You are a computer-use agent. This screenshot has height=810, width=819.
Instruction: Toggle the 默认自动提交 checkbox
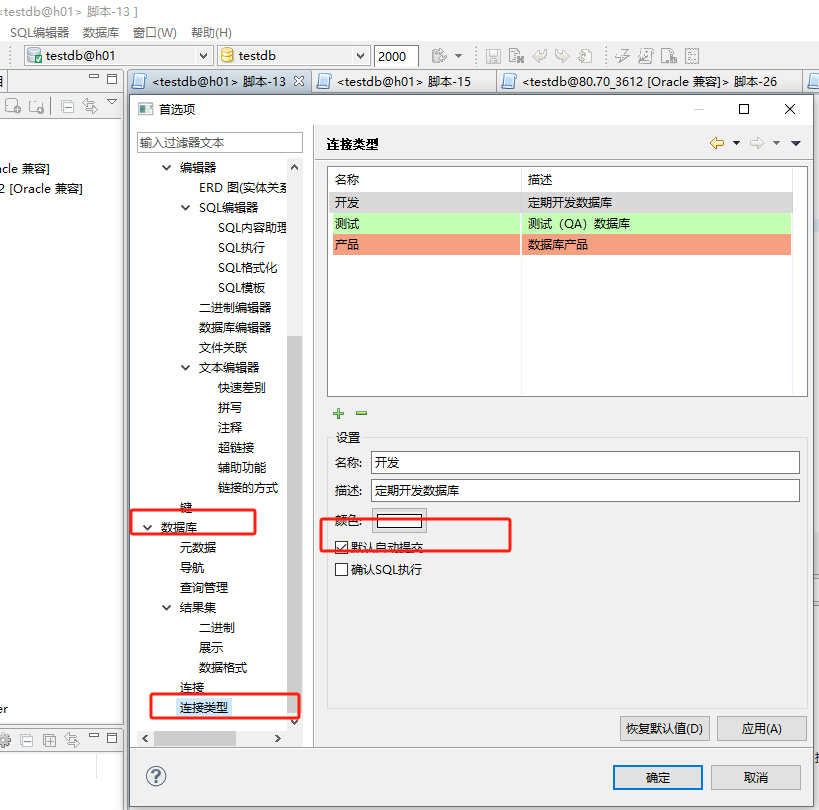[341, 547]
